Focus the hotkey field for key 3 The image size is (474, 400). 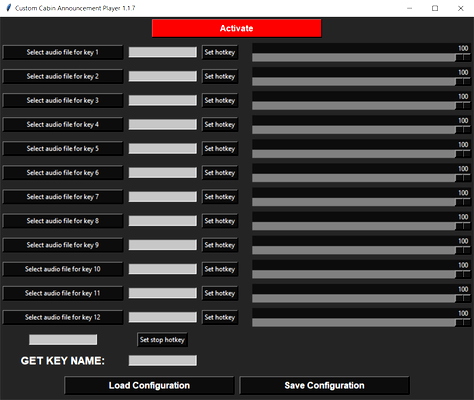[x=163, y=100]
